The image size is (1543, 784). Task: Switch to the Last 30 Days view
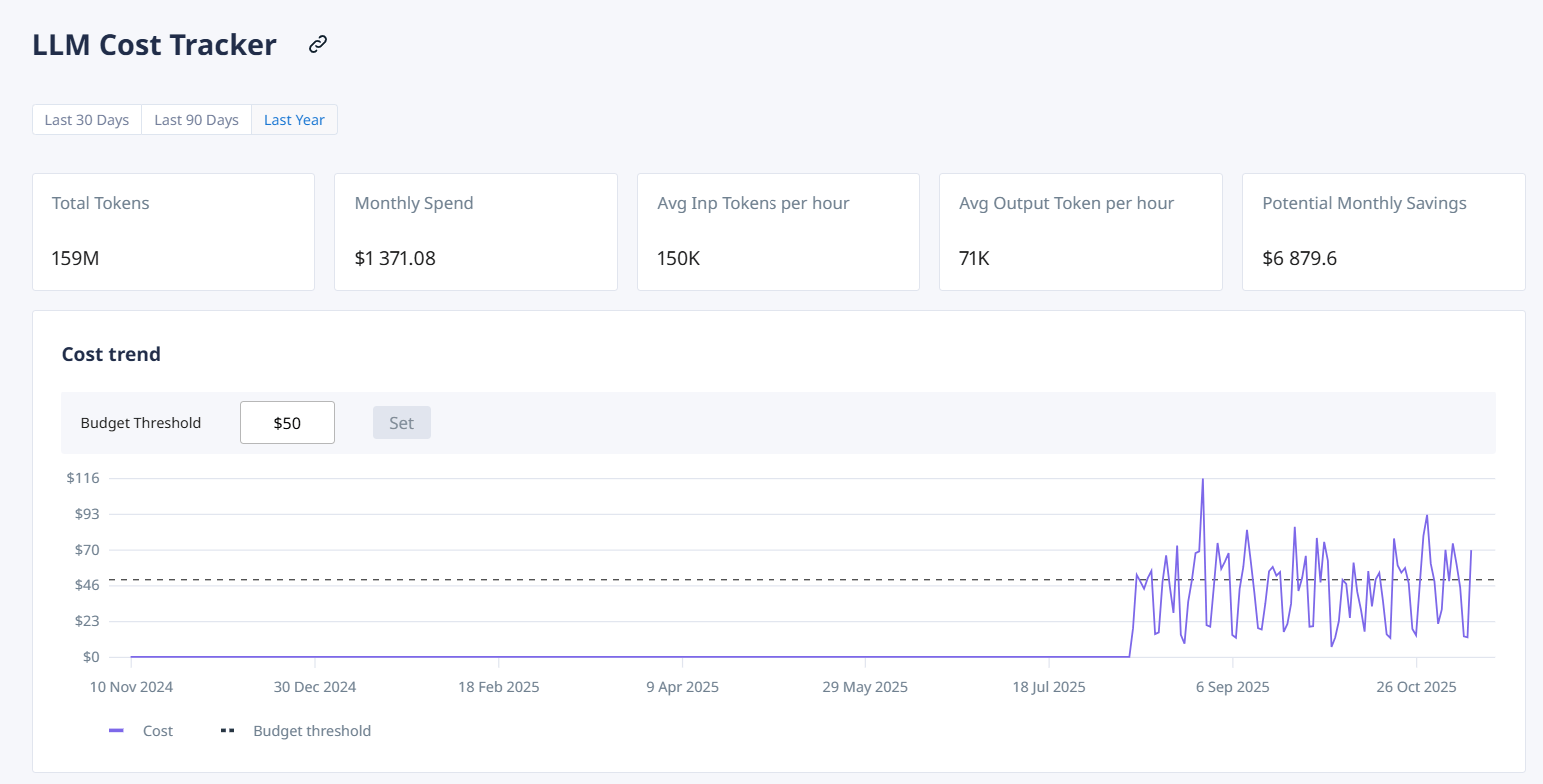tap(86, 119)
